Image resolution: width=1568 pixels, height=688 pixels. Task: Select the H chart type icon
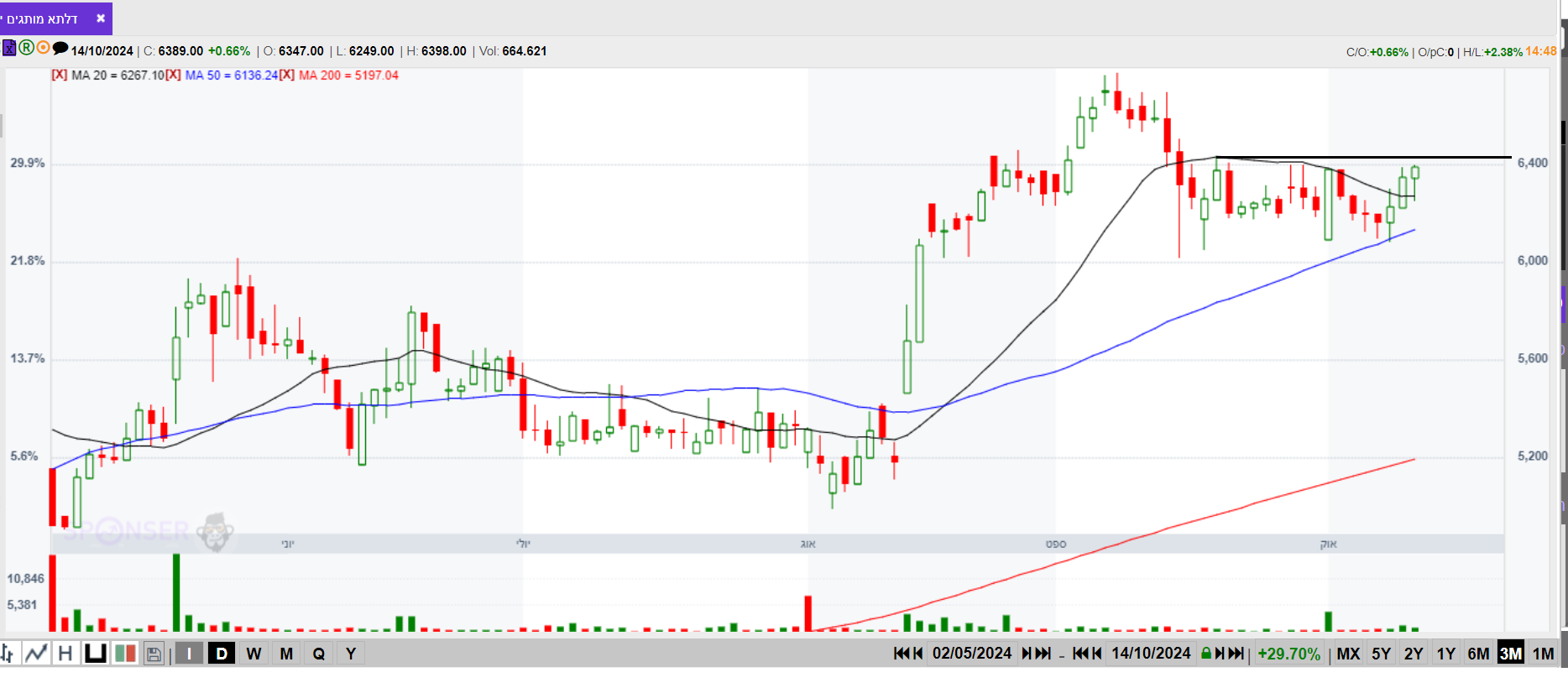pyautogui.click(x=65, y=653)
